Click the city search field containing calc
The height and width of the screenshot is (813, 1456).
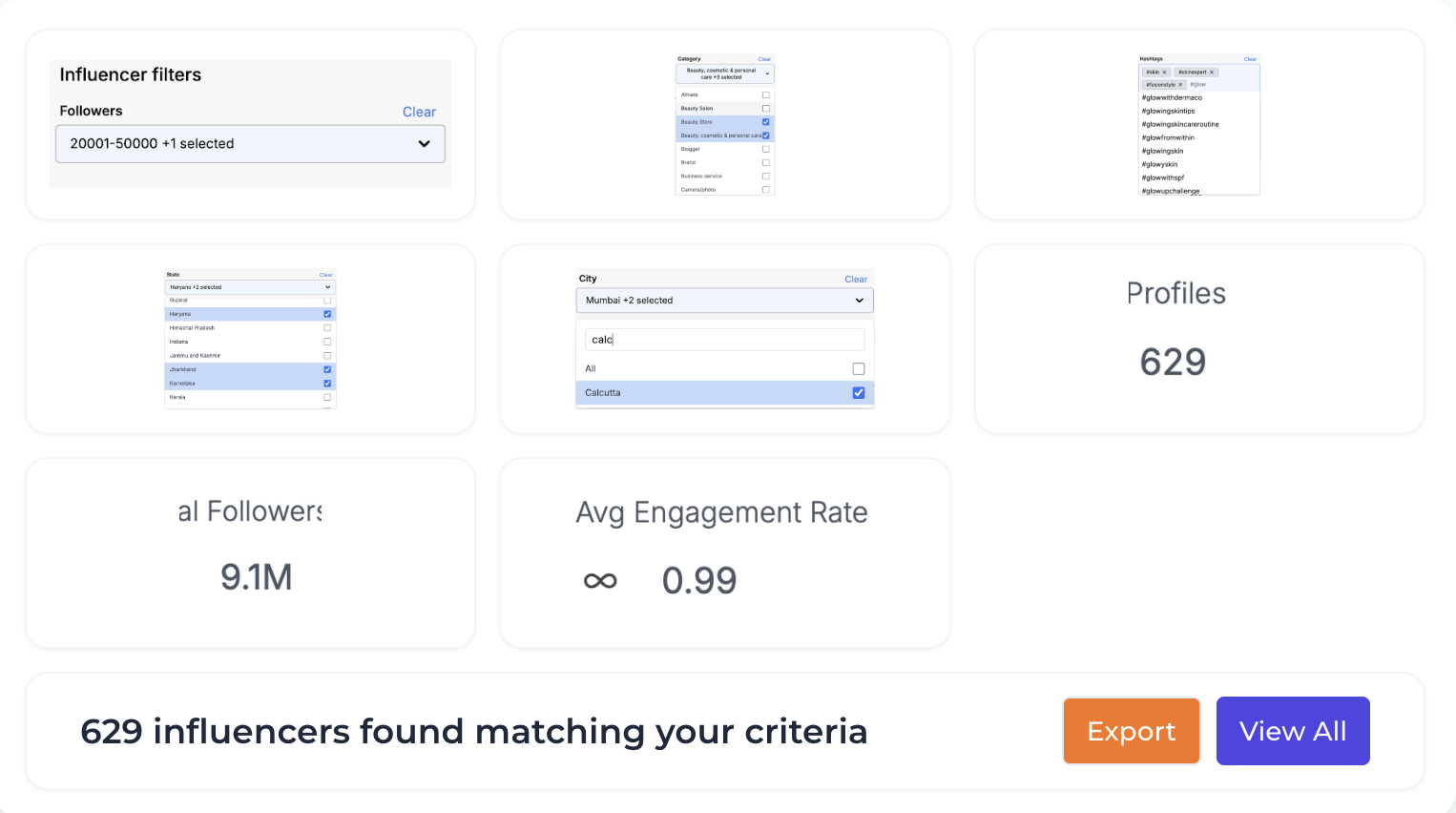click(x=723, y=339)
